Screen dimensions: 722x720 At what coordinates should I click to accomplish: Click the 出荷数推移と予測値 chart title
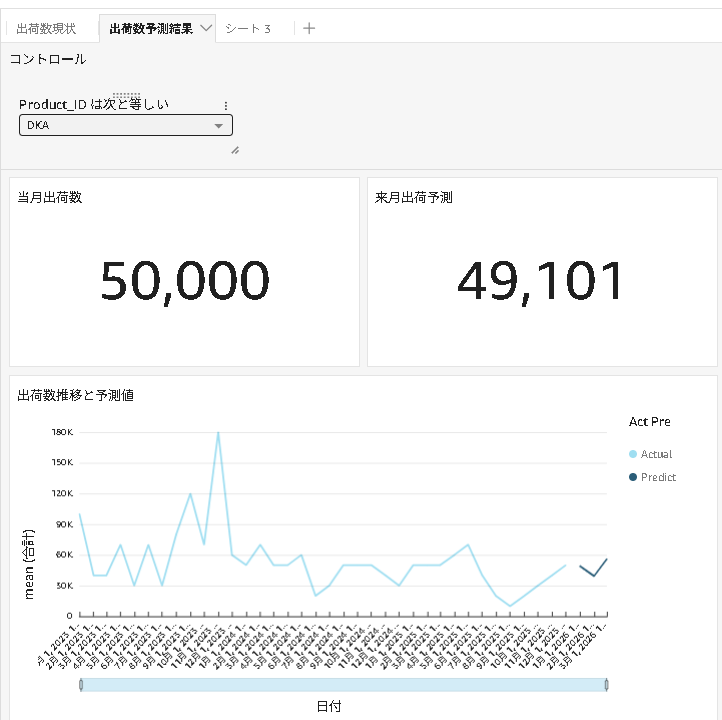click(x=76, y=395)
